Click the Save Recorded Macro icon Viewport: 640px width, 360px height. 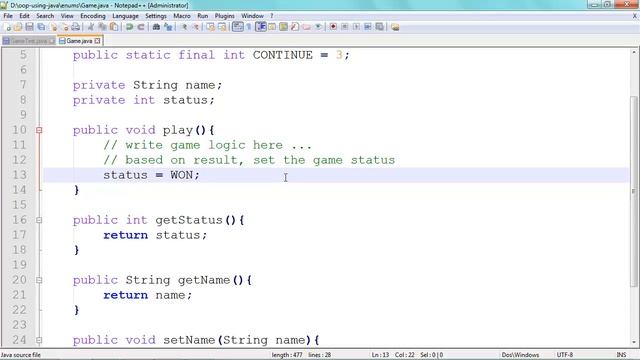[x=379, y=27]
